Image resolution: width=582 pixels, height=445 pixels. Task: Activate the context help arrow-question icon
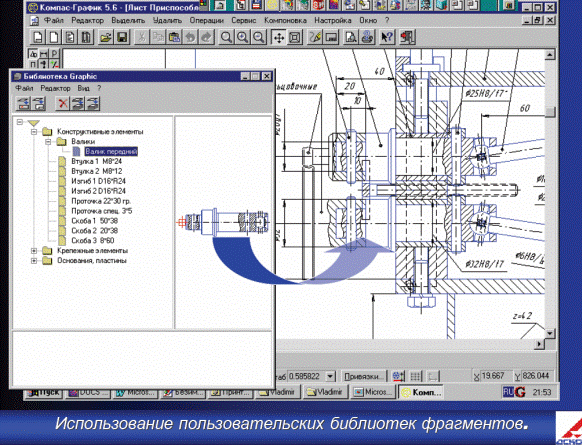point(387,37)
